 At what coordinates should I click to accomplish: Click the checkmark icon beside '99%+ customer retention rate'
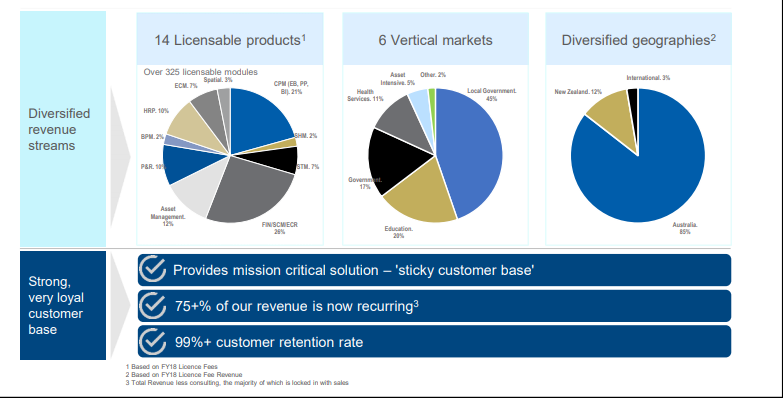(x=152, y=342)
